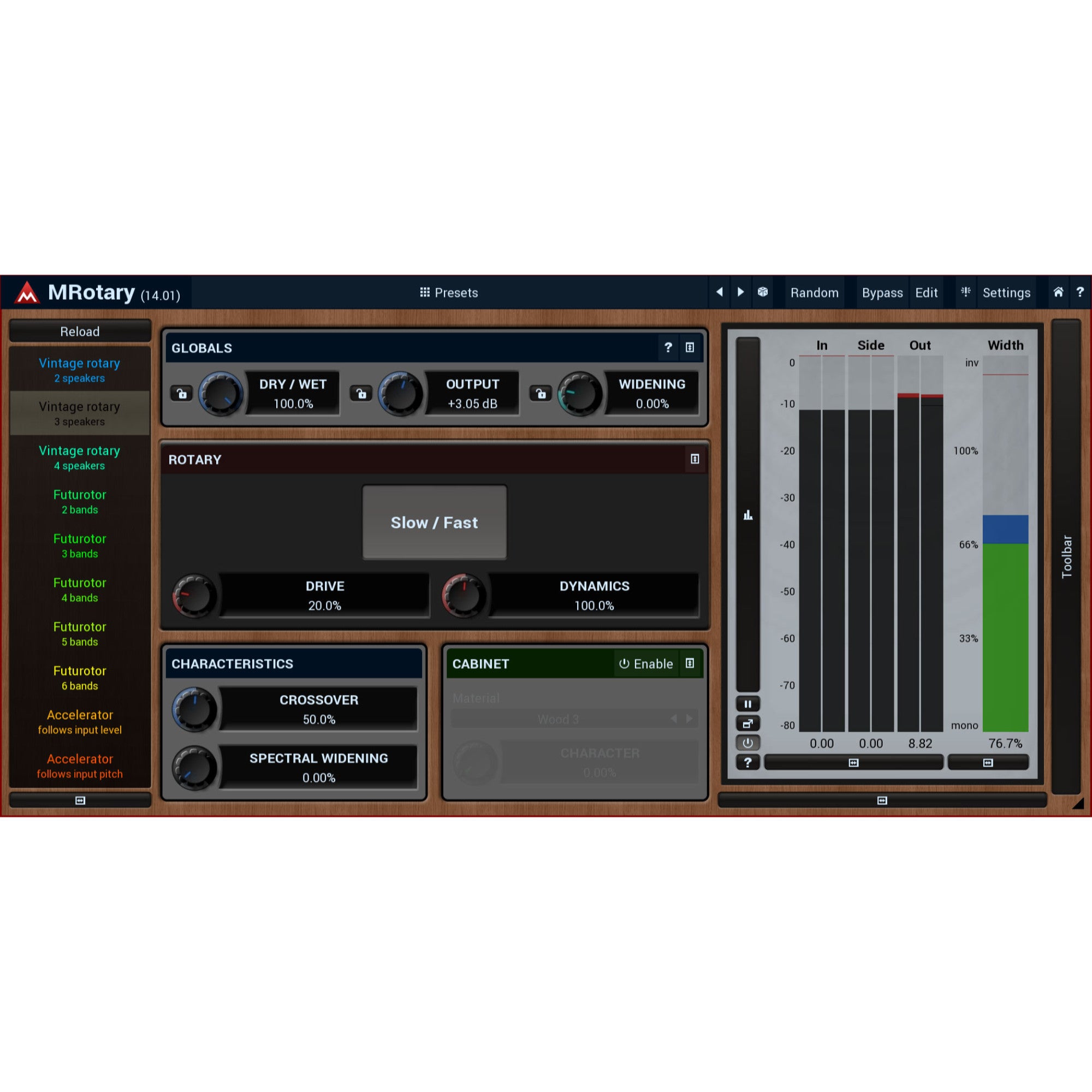The height and width of the screenshot is (1092, 1092).
Task: Click the expander bar below the level meters
Action: 853,762
